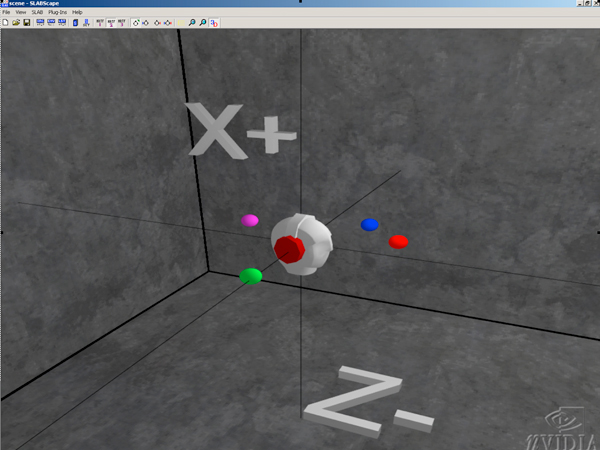
Task: Click the blue device icon beside the book icon
Action: [86, 23]
